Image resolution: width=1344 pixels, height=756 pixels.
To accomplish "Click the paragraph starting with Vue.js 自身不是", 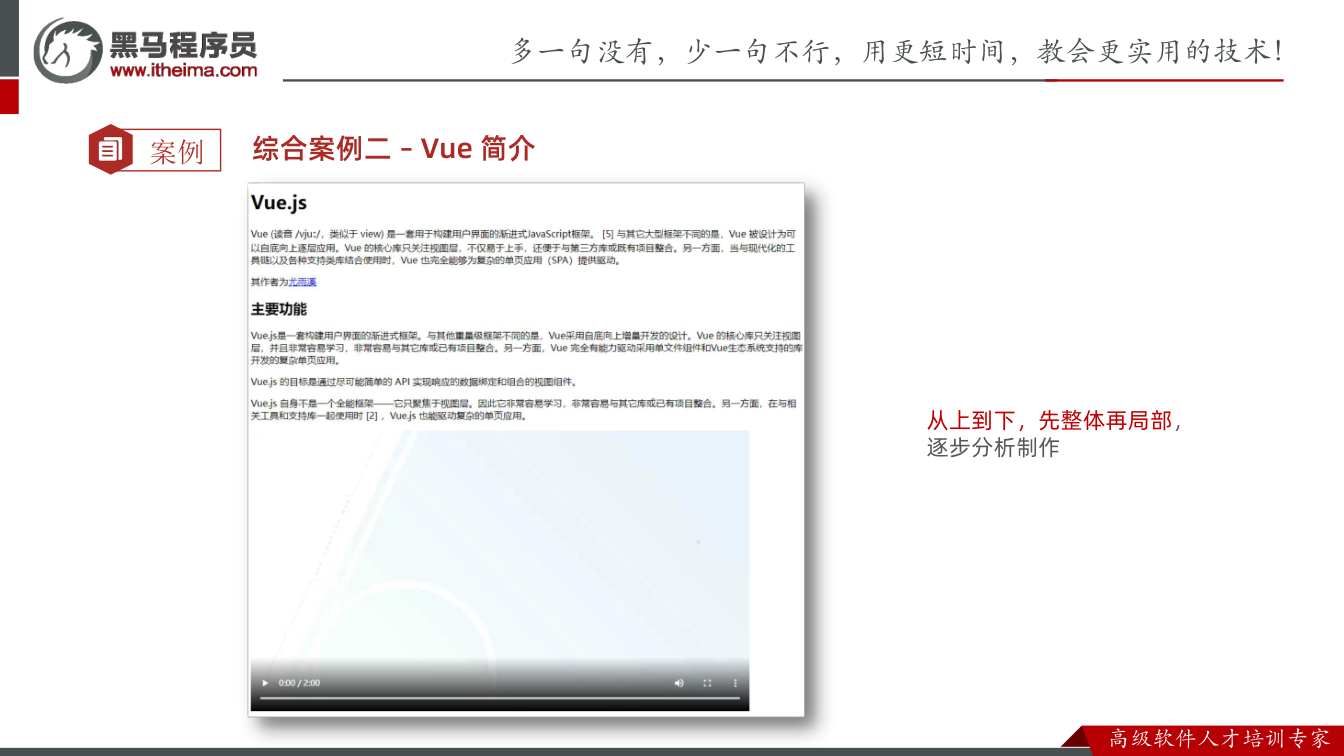I will click(524, 410).
